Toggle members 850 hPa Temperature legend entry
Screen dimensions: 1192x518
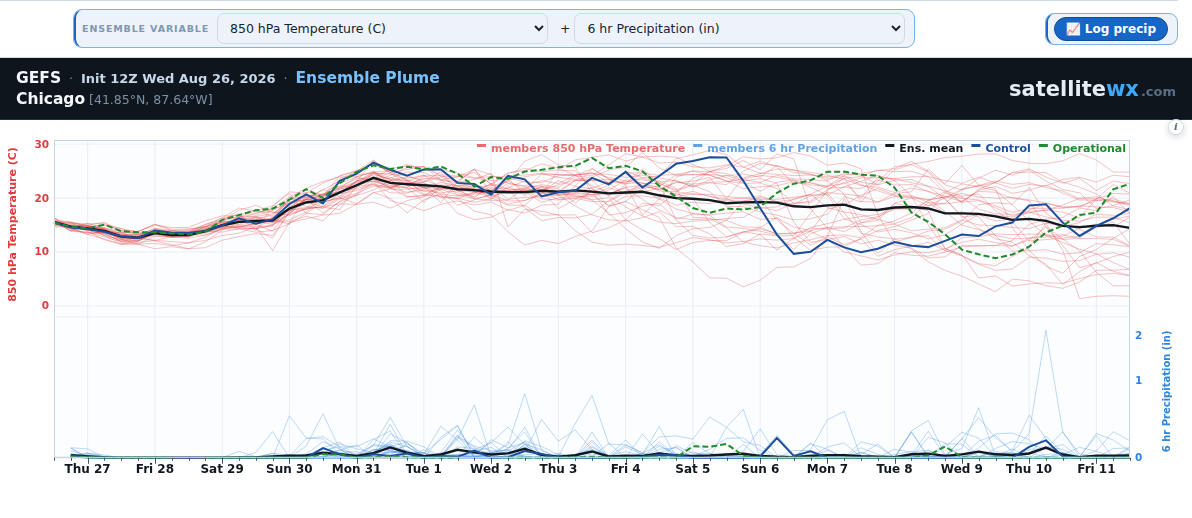tap(581, 148)
